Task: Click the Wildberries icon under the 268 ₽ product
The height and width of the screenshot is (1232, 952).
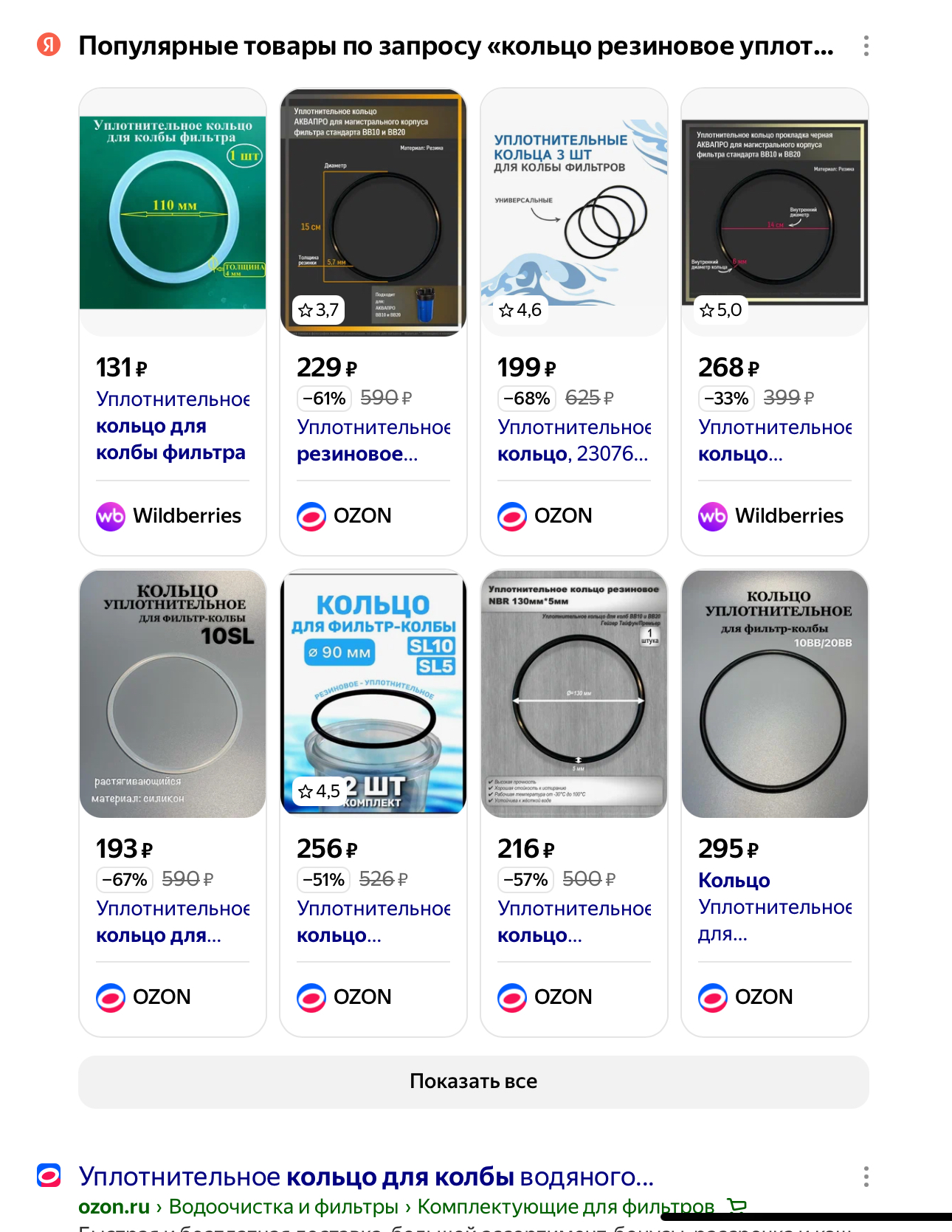Action: 713,516
